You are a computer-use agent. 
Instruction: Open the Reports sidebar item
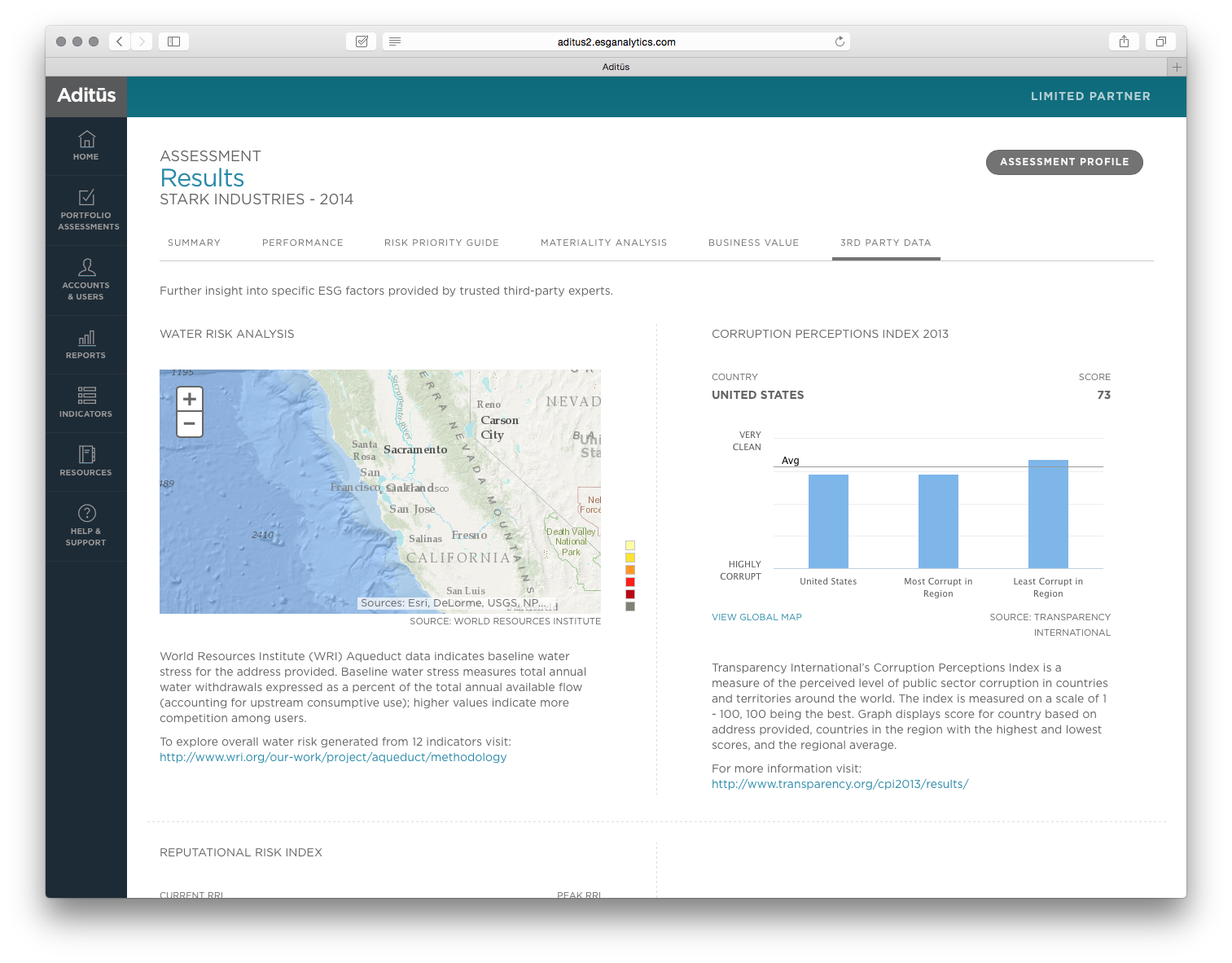click(x=86, y=344)
